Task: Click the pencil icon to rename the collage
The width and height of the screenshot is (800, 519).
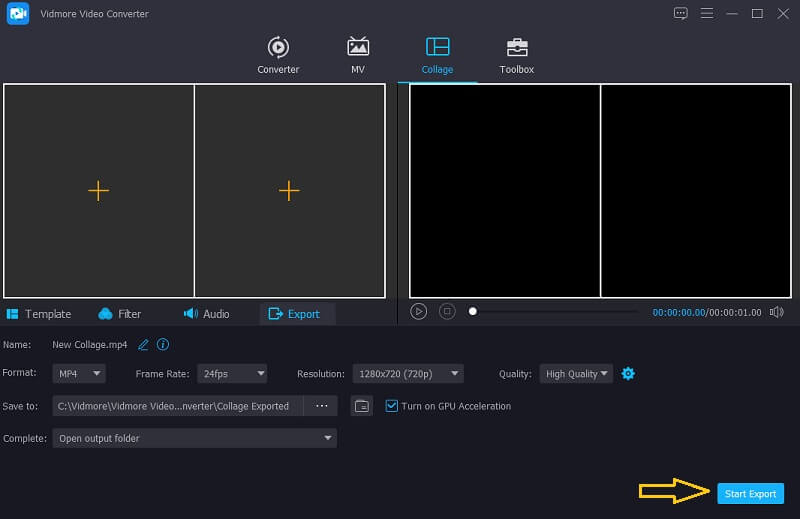Action: [x=143, y=344]
